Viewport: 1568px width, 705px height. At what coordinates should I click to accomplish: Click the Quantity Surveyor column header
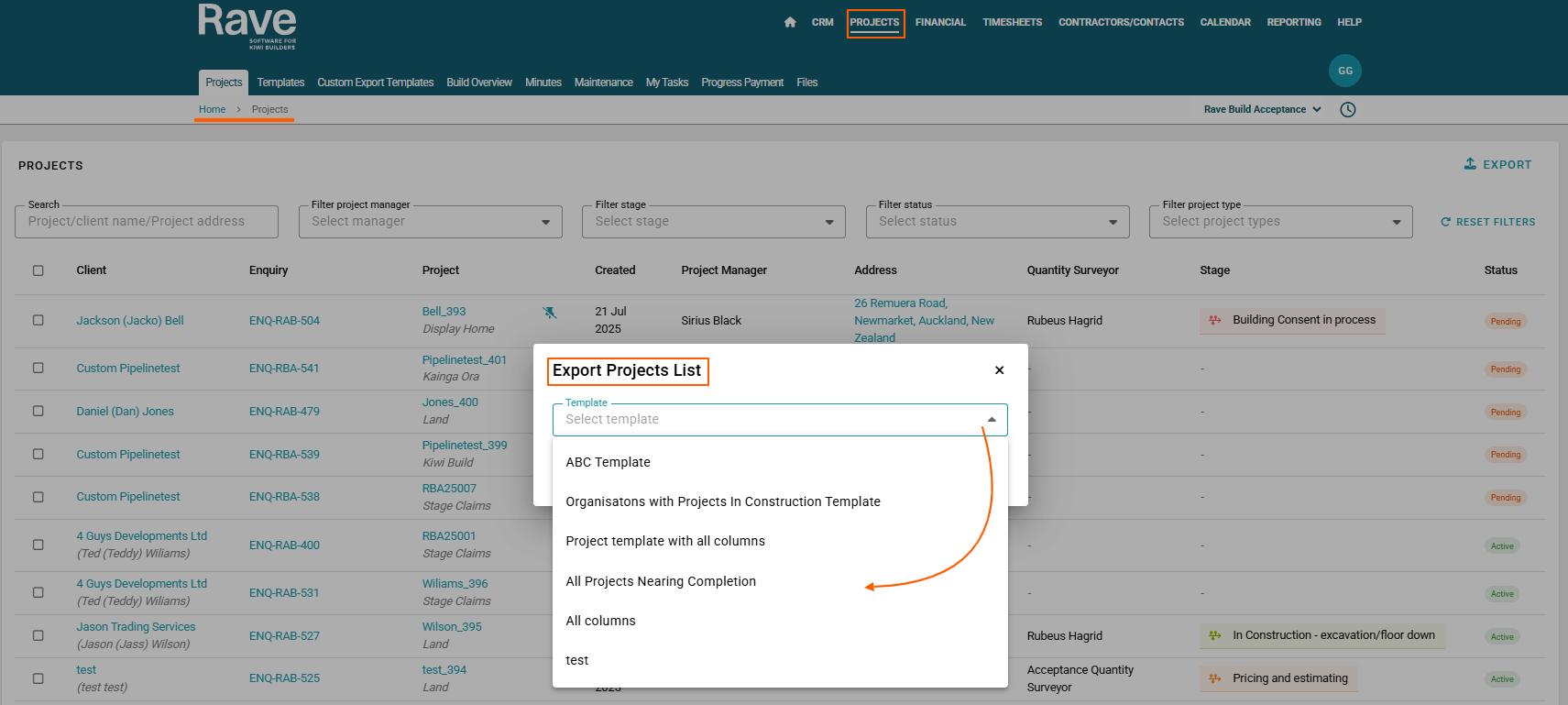coord(1073,270)
